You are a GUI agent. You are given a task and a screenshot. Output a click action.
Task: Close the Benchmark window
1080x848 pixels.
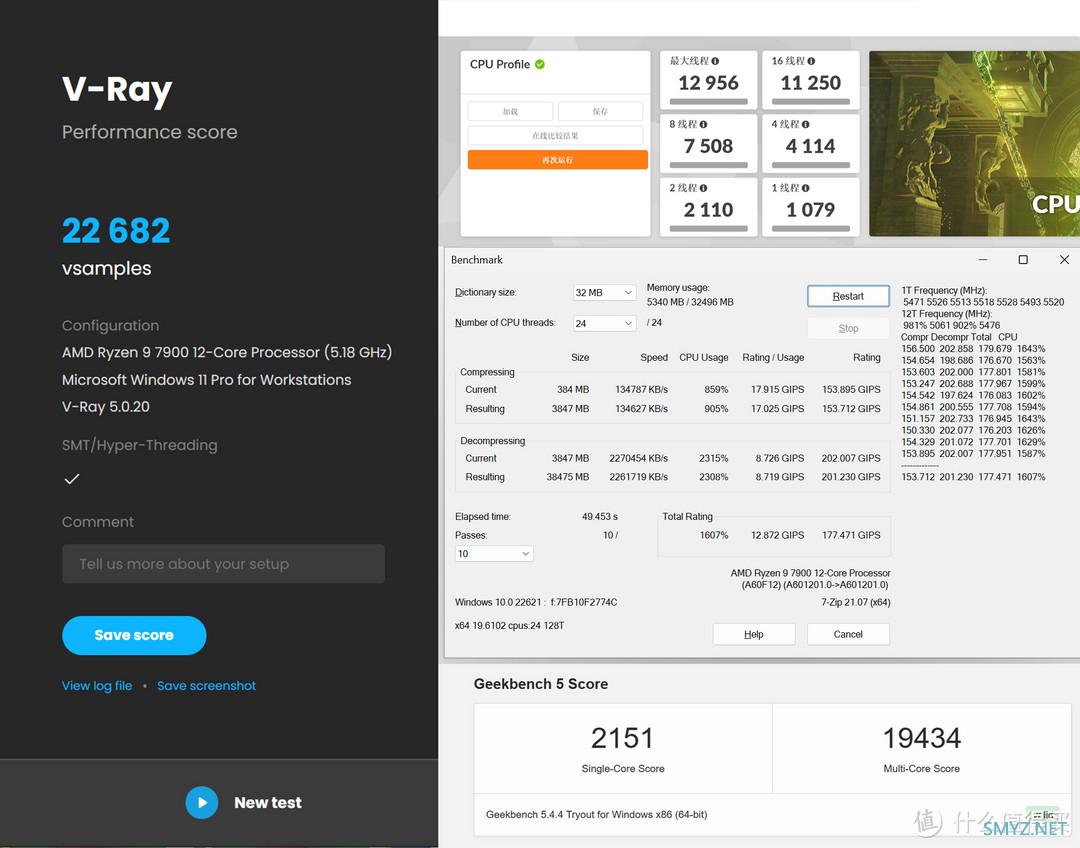pyautogui.click(x=1064, y=260)
